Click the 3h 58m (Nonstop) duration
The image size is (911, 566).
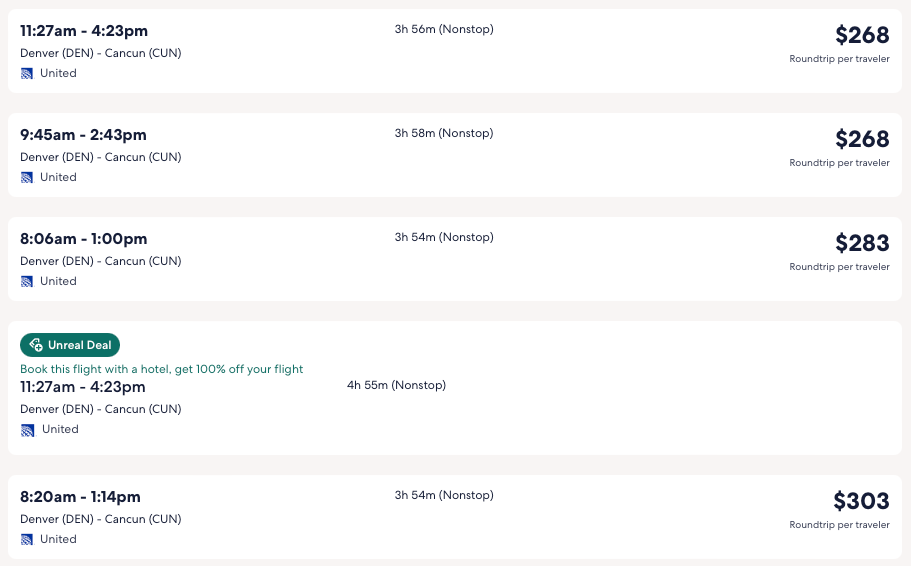443,133
